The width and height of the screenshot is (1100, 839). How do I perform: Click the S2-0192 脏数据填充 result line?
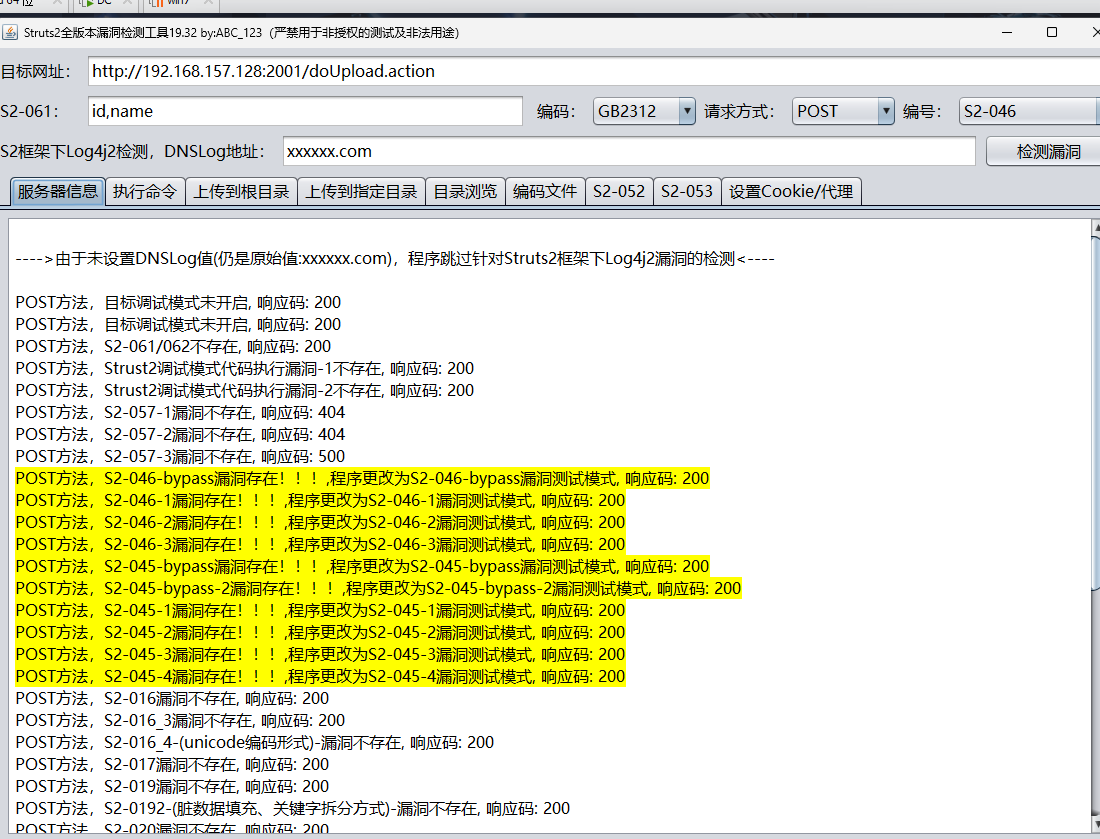point(293,809)
